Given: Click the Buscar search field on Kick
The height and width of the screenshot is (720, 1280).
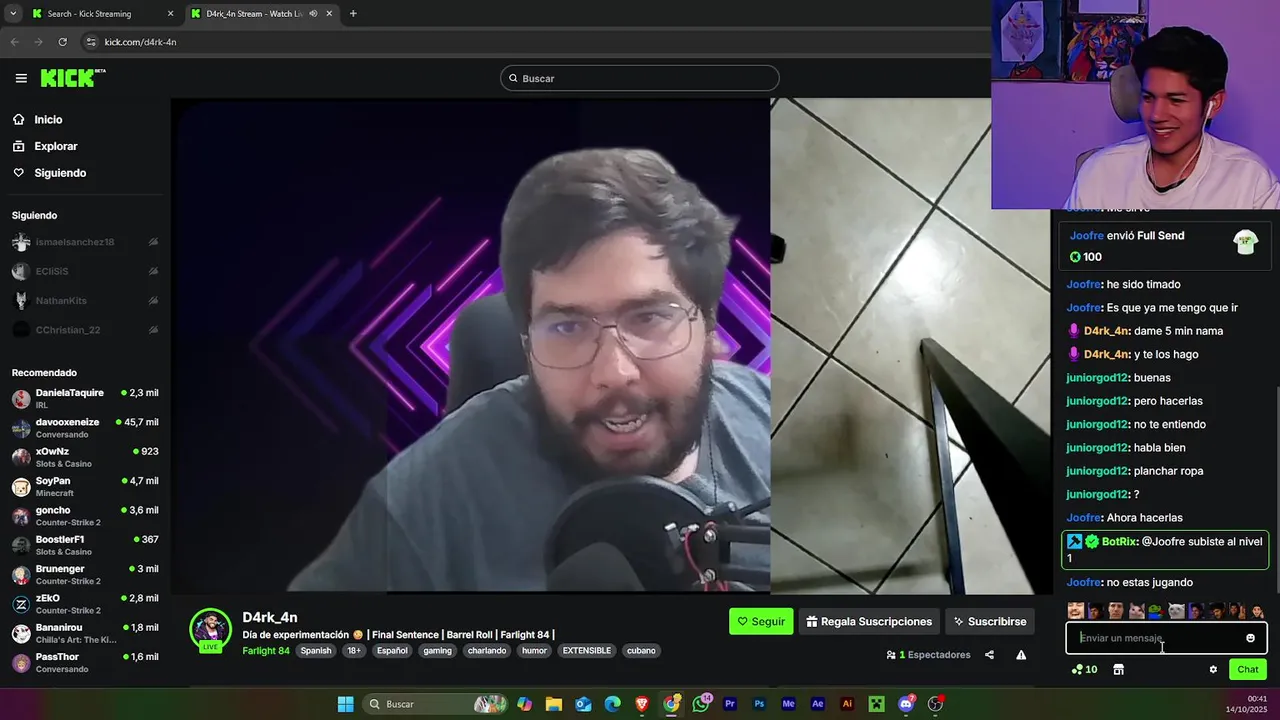Looking at the screenshot, I should (x=640, y=78).
